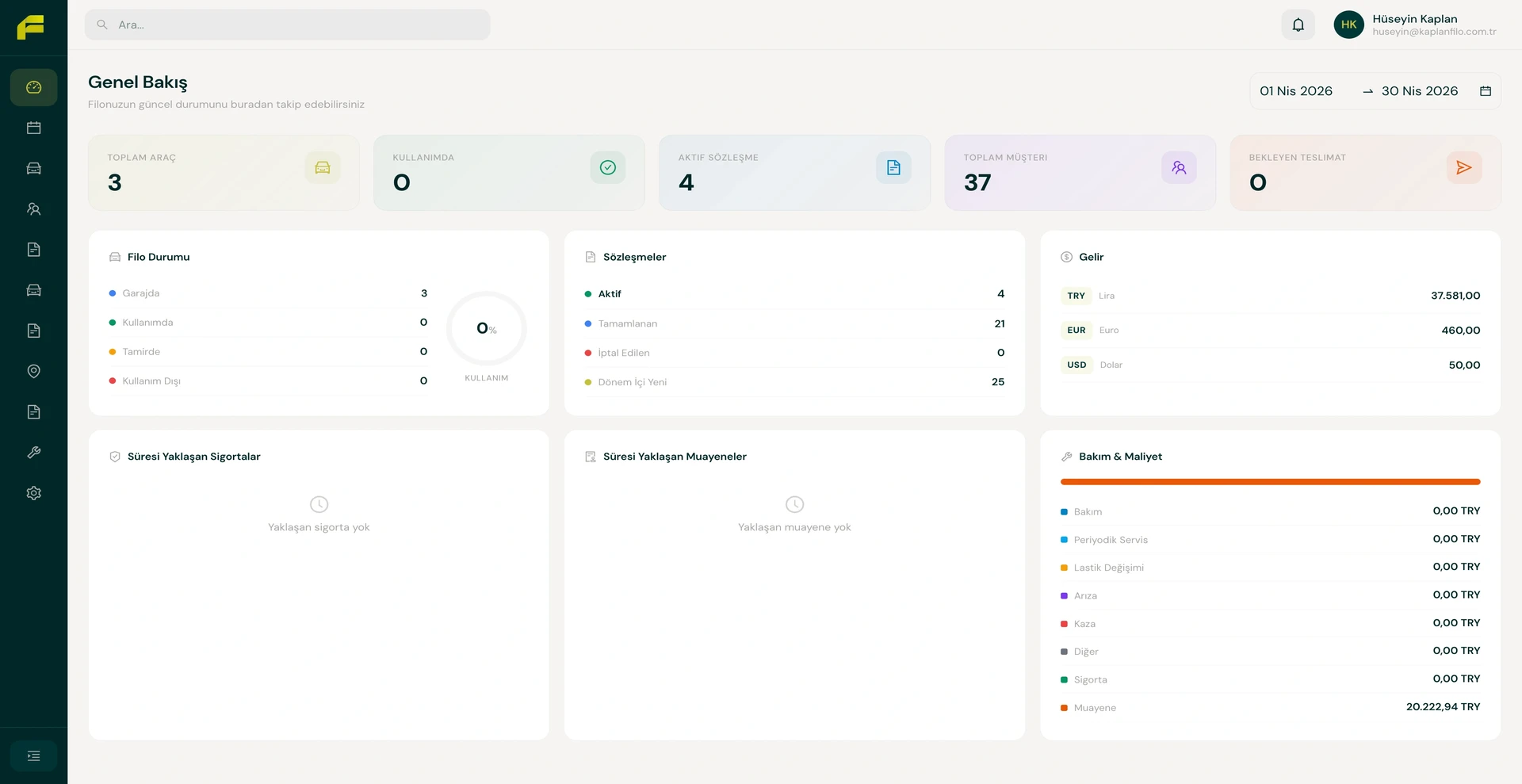Click the Kullanım percentage ring chart
This screenshot has height=784, width=1522.
point(486,328)
